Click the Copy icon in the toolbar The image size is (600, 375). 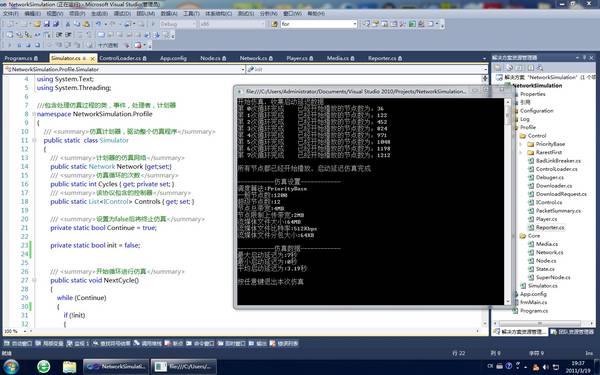(x=77, y=24)
